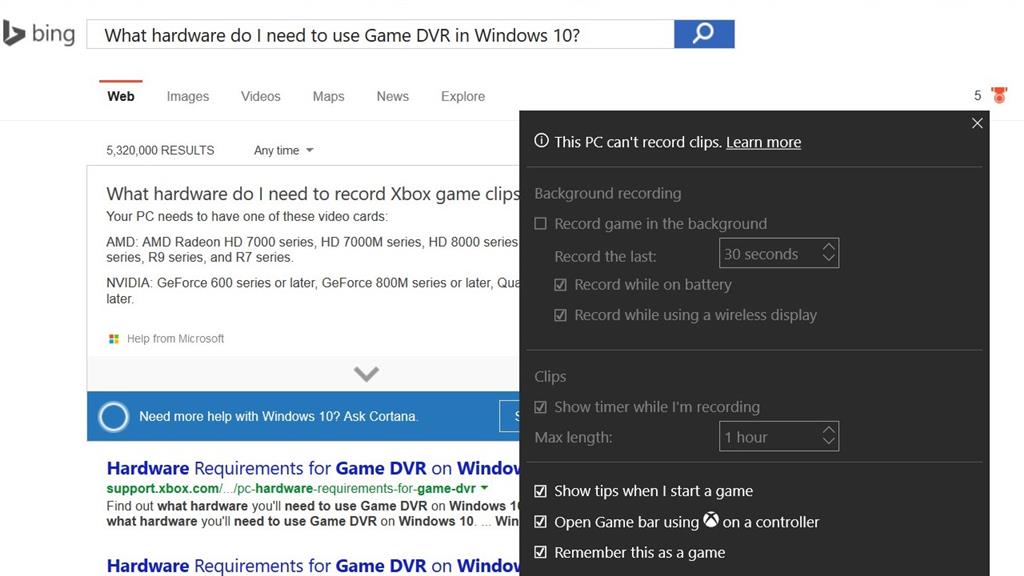Select the Web tab
This screenshot has width=1024, height=576.
point(121,96)
